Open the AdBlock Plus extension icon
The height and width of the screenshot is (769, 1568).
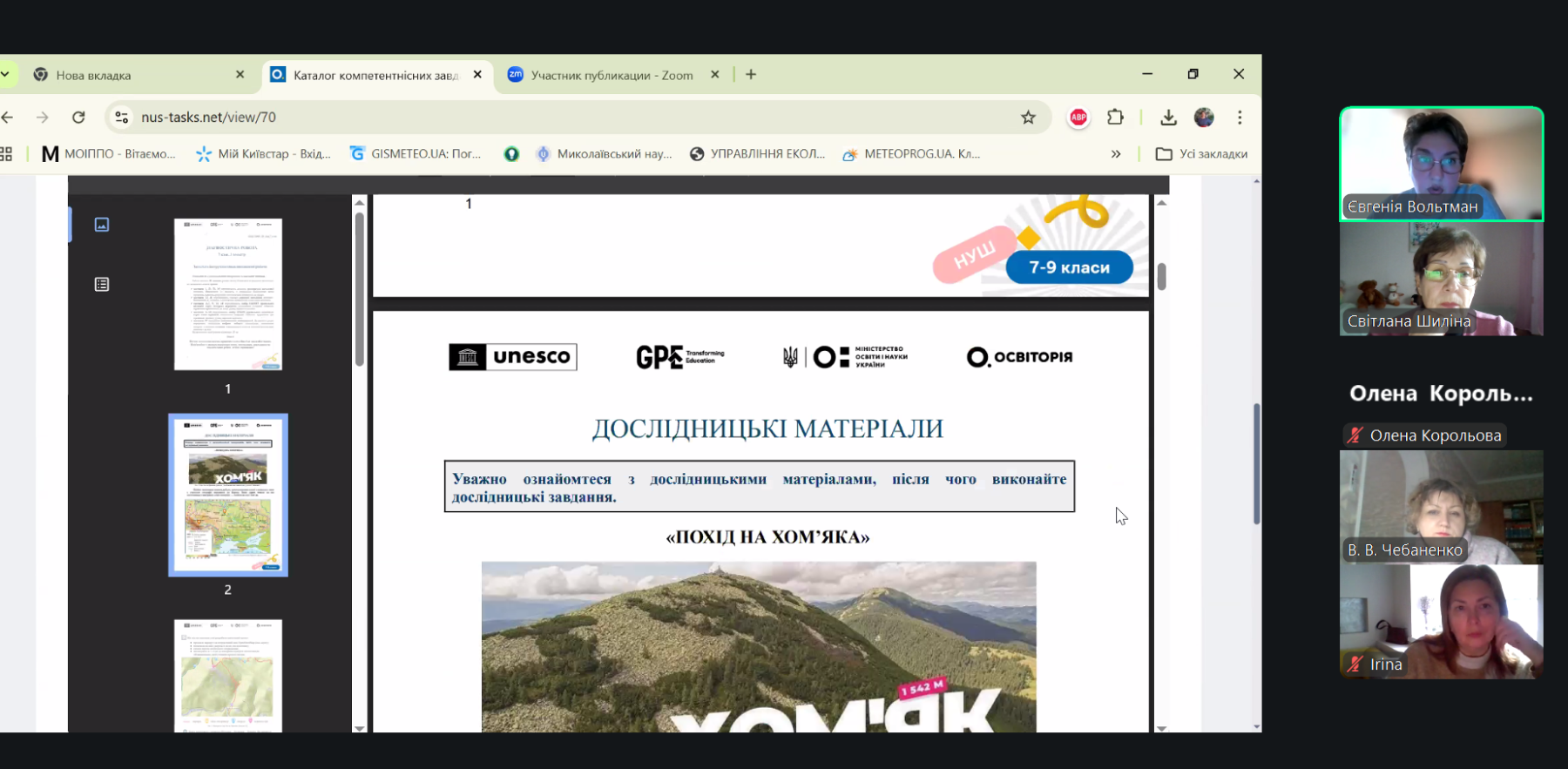tap(1078, 118)
